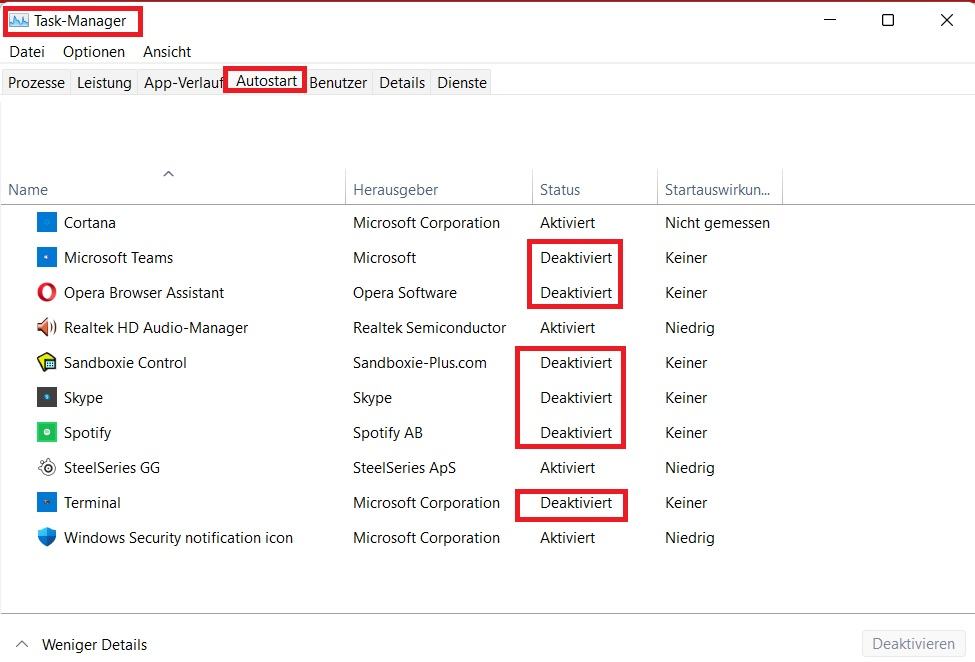The width and height of the screenshot is (975, 662).
Task: Sort by the Status column header
Action: (594, 190)
